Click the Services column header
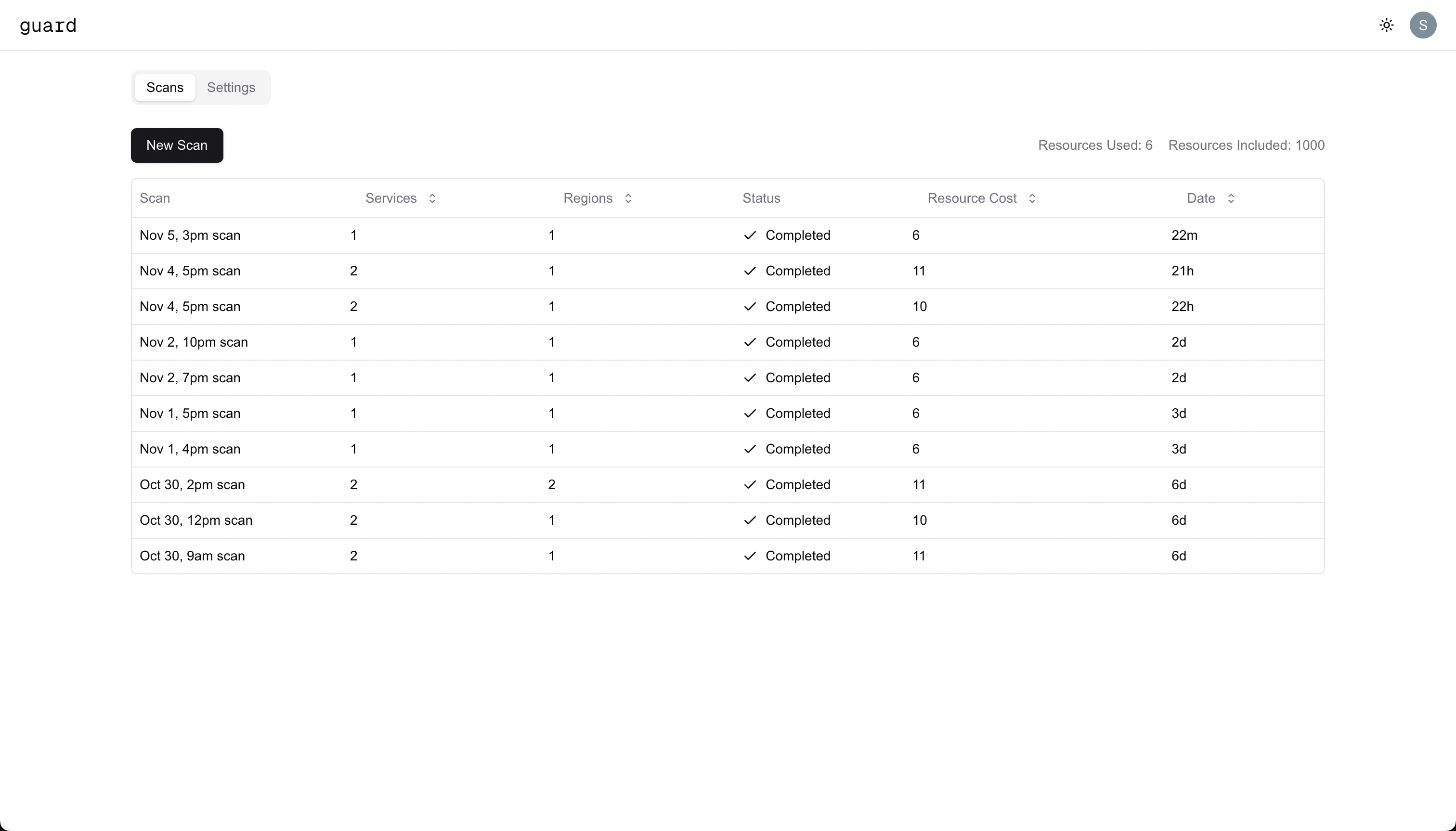 (x=391, y=199)
